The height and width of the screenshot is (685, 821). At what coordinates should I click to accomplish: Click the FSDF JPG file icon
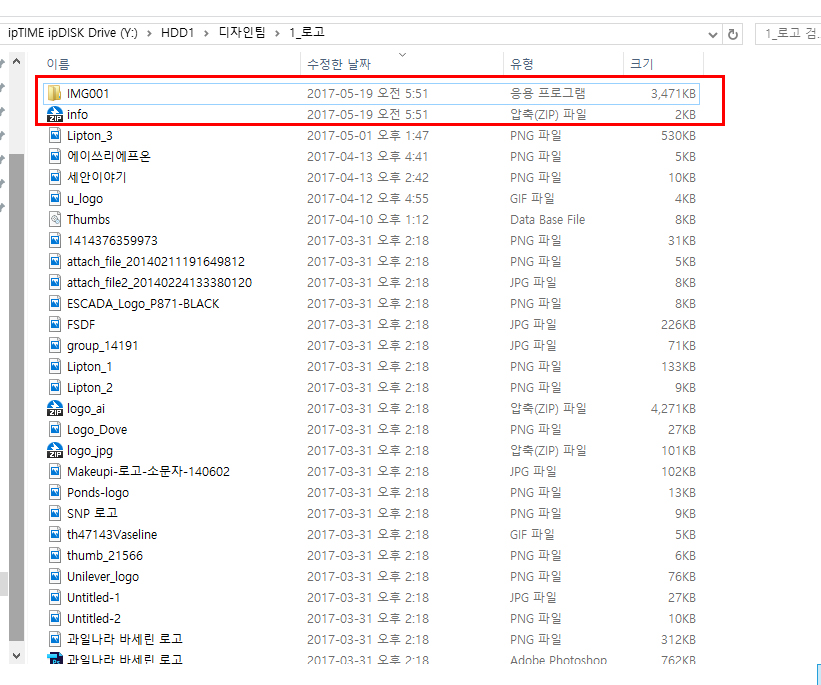pyautogui.click(x=54, y=325)
